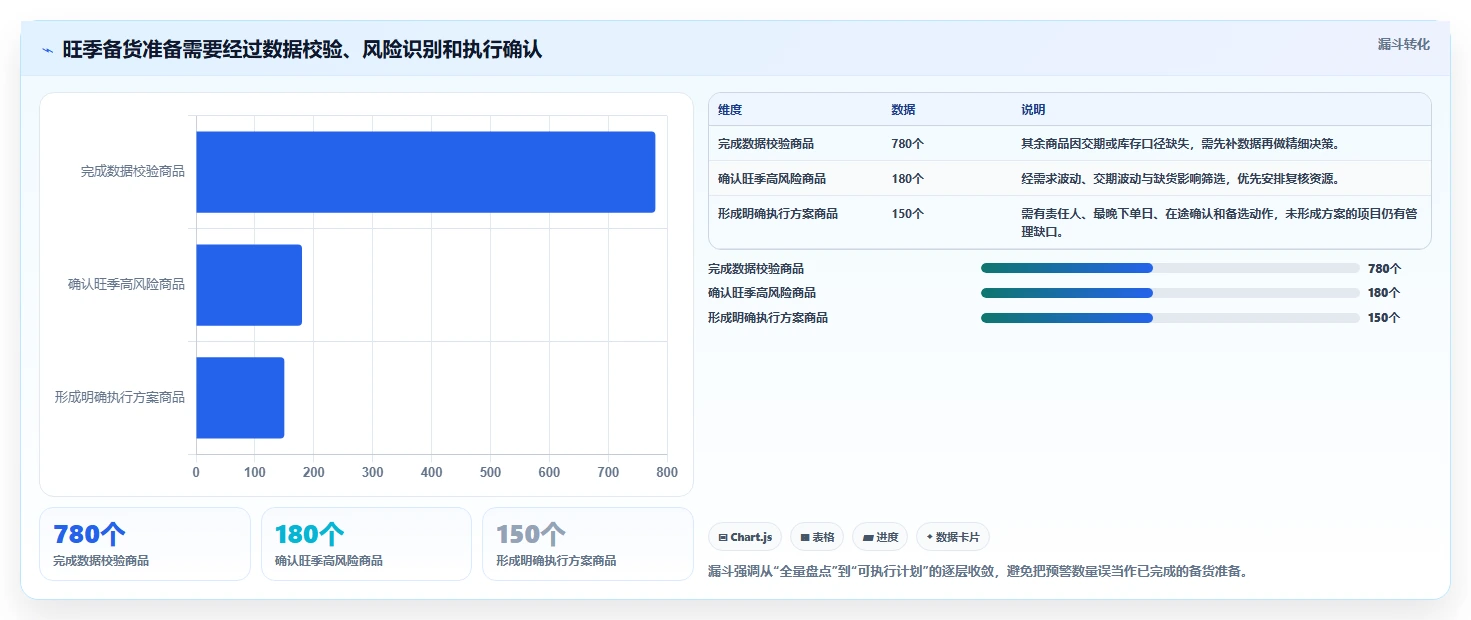Click the description starting 需有责任人
Screen dimensions: 1471x620
coord(1219,223)
